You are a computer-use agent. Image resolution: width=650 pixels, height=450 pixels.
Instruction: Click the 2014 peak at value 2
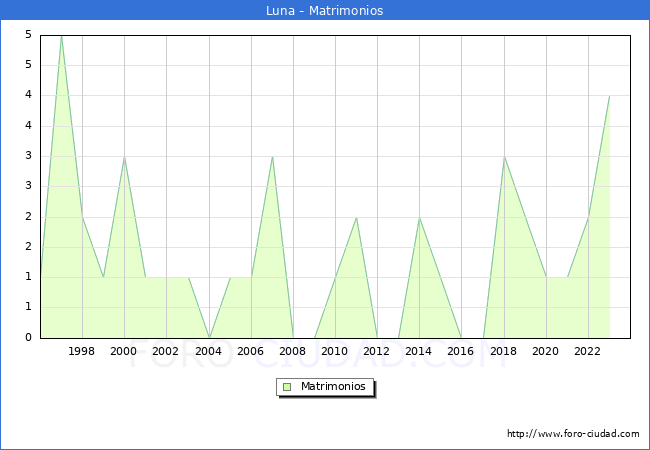(x=420, y=218)
